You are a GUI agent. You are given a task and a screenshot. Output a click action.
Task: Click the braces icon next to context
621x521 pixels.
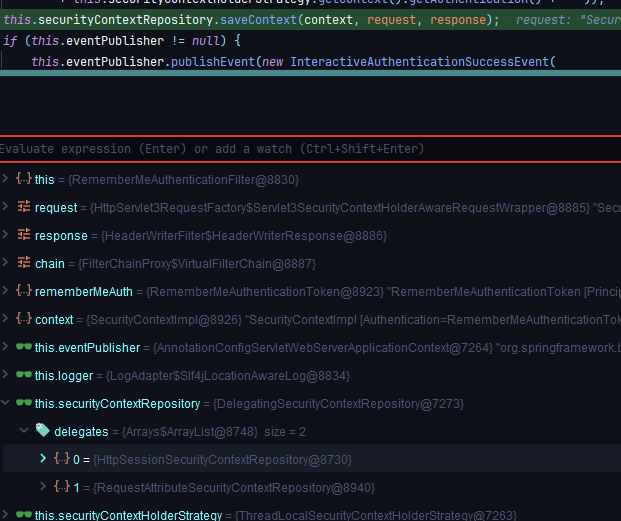[23, 319]
